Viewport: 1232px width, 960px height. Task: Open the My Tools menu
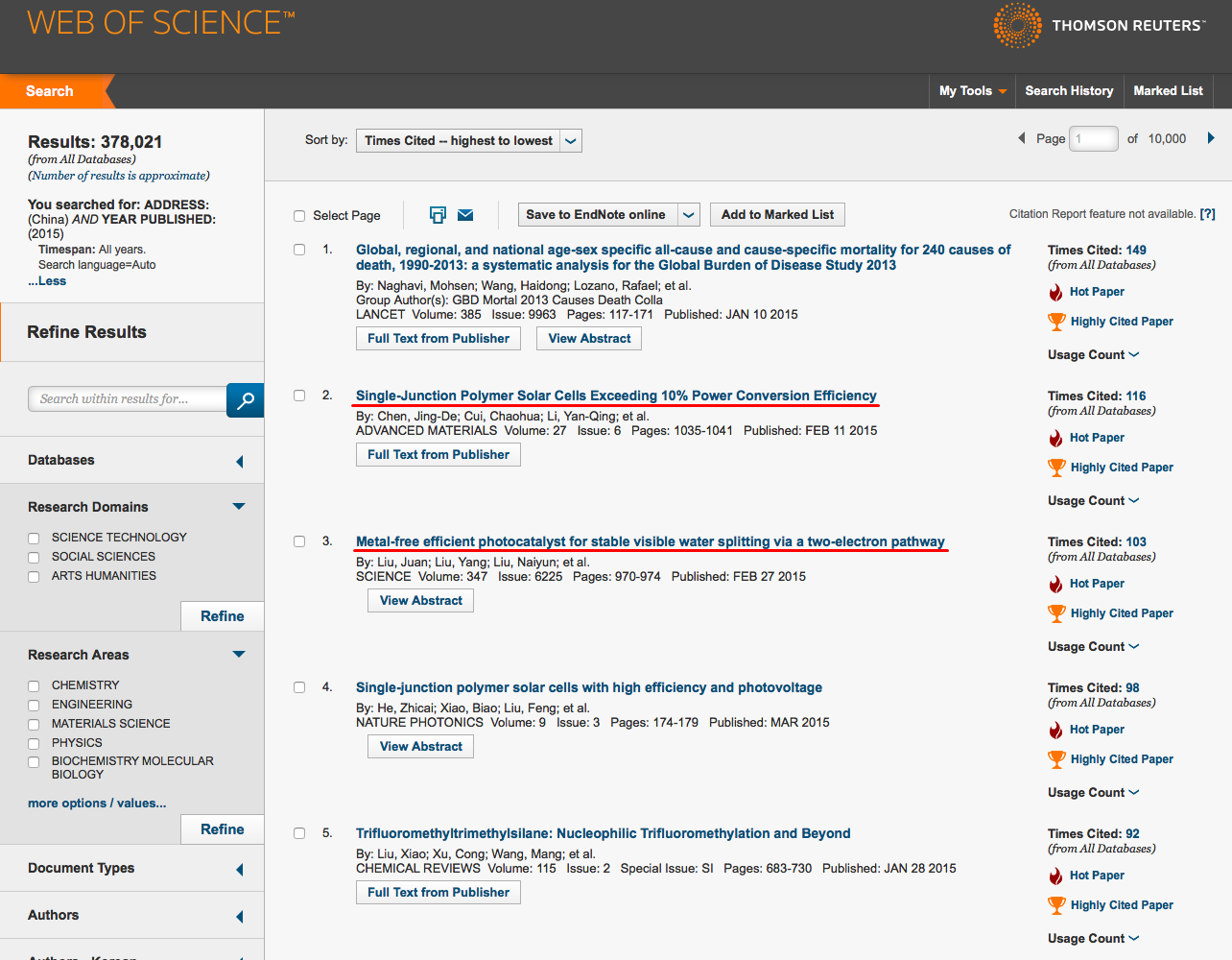click(x=972, y=91)
